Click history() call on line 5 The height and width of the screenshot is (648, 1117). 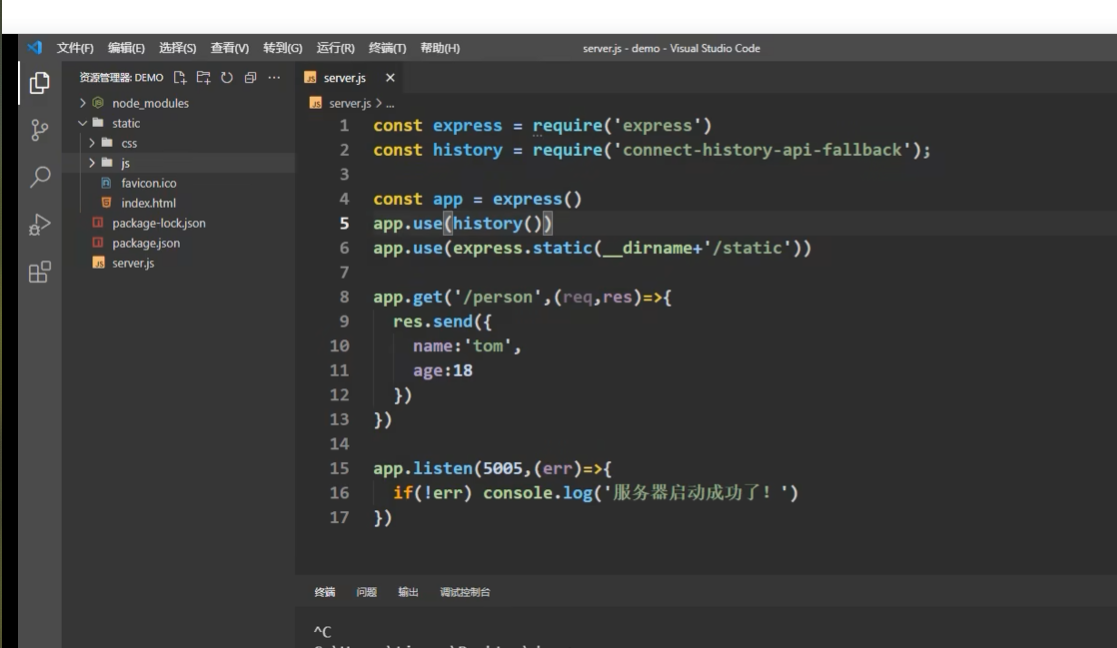tap(497, 224)
